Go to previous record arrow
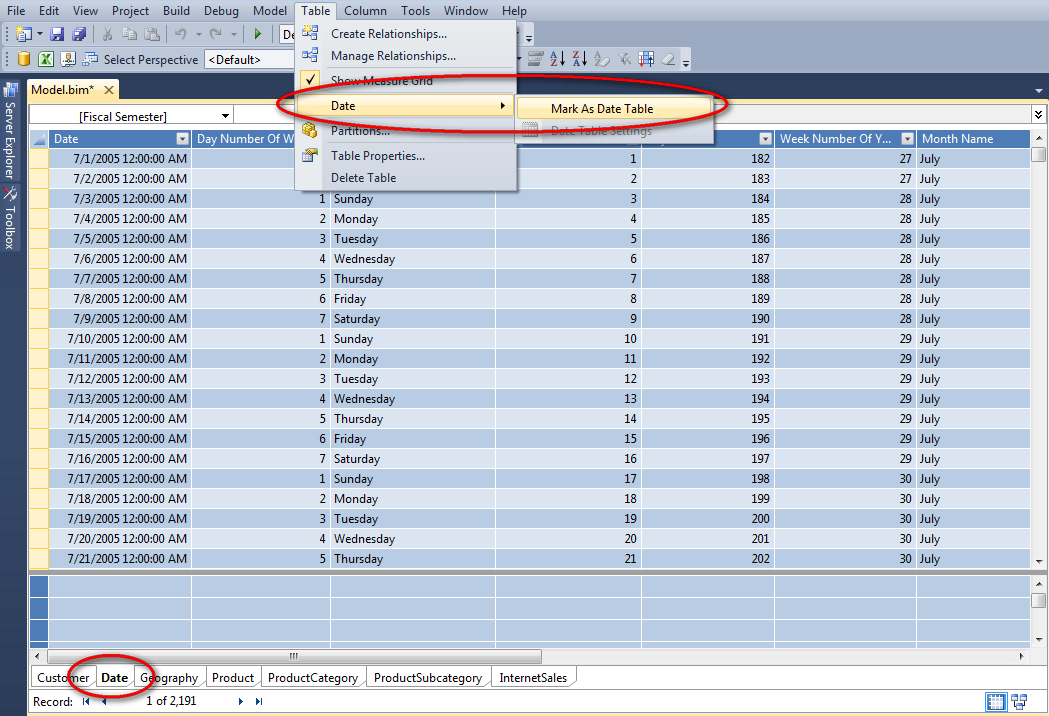 104,701
